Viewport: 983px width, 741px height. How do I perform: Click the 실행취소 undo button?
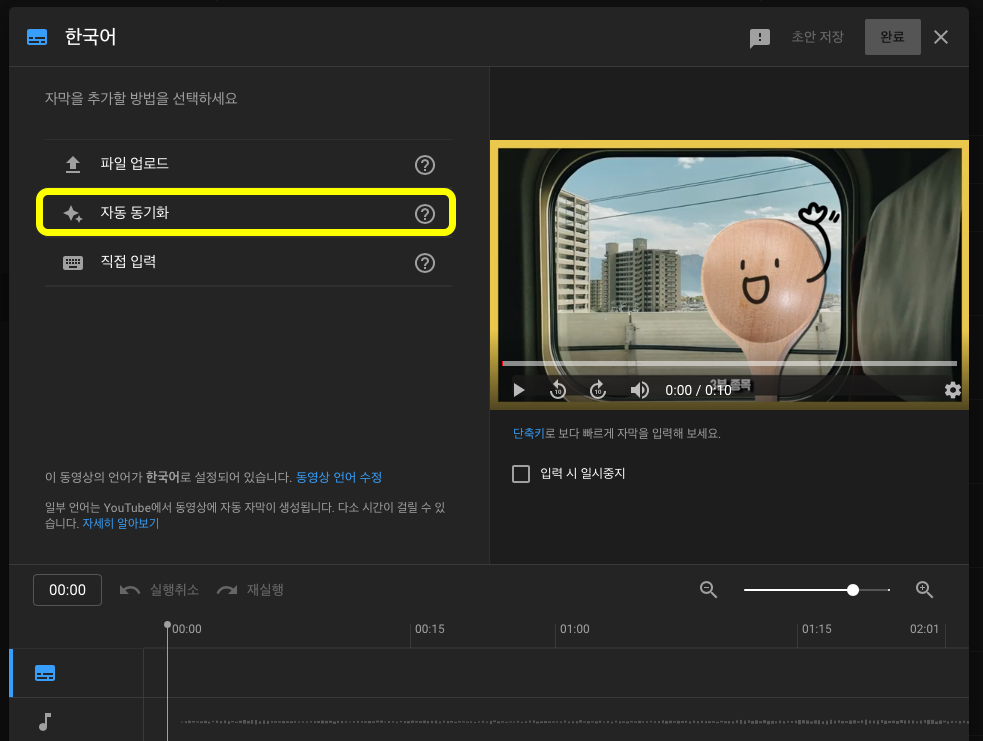pyautogui.click(x=159, y=590)
